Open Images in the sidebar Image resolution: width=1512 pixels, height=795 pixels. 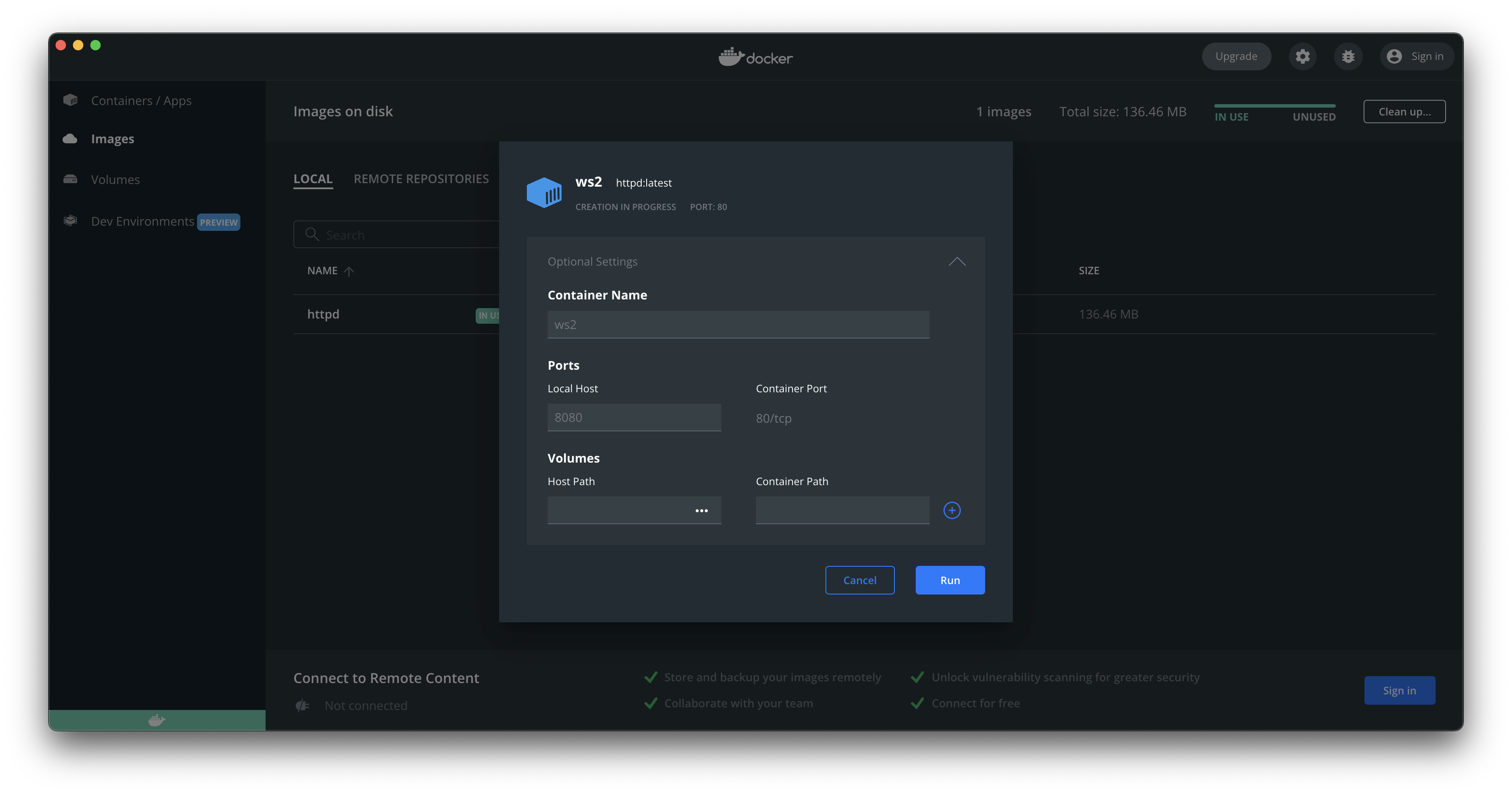pos(112,139)
